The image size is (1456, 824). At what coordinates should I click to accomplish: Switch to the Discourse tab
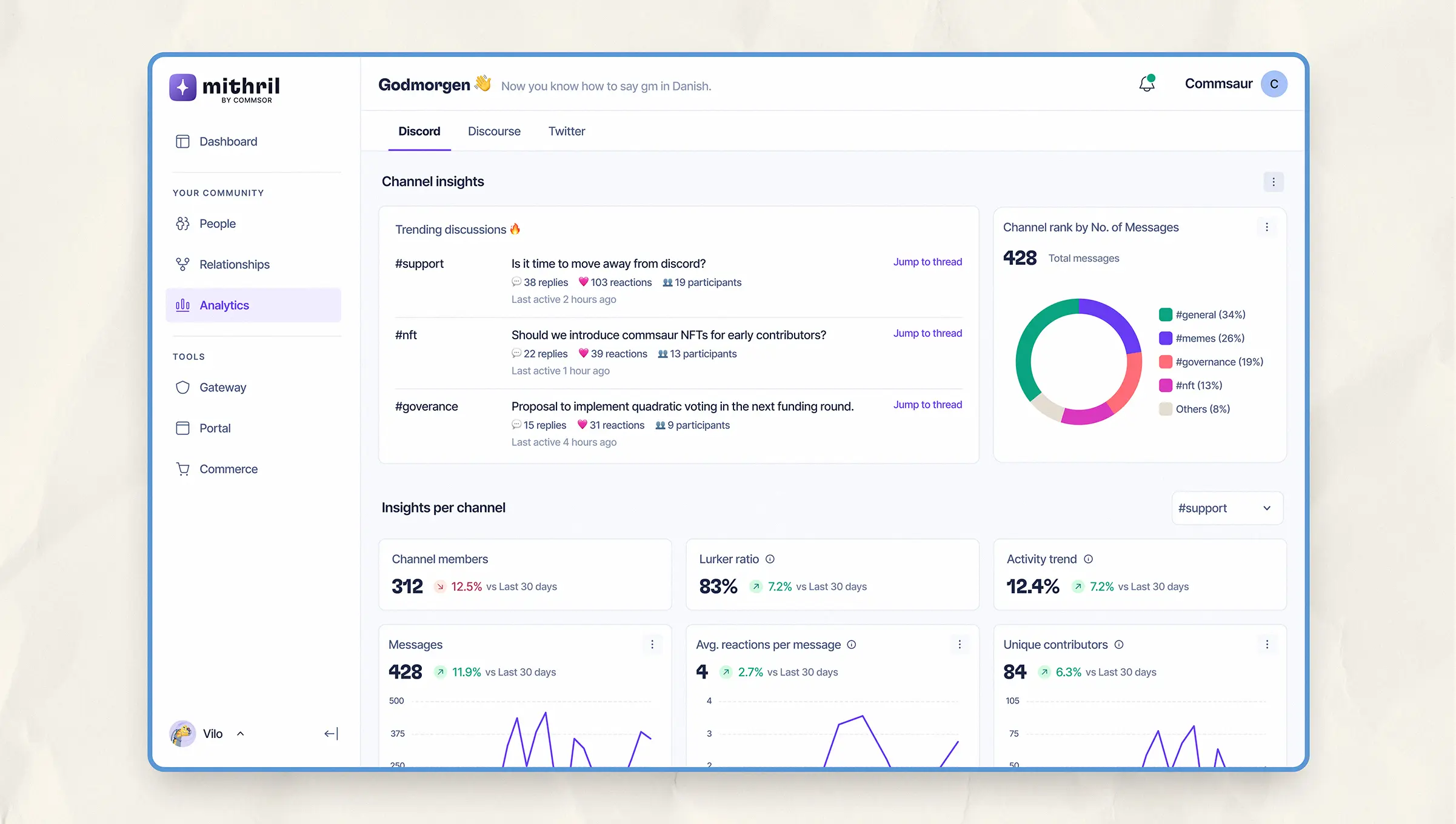[x=494, y=131]
